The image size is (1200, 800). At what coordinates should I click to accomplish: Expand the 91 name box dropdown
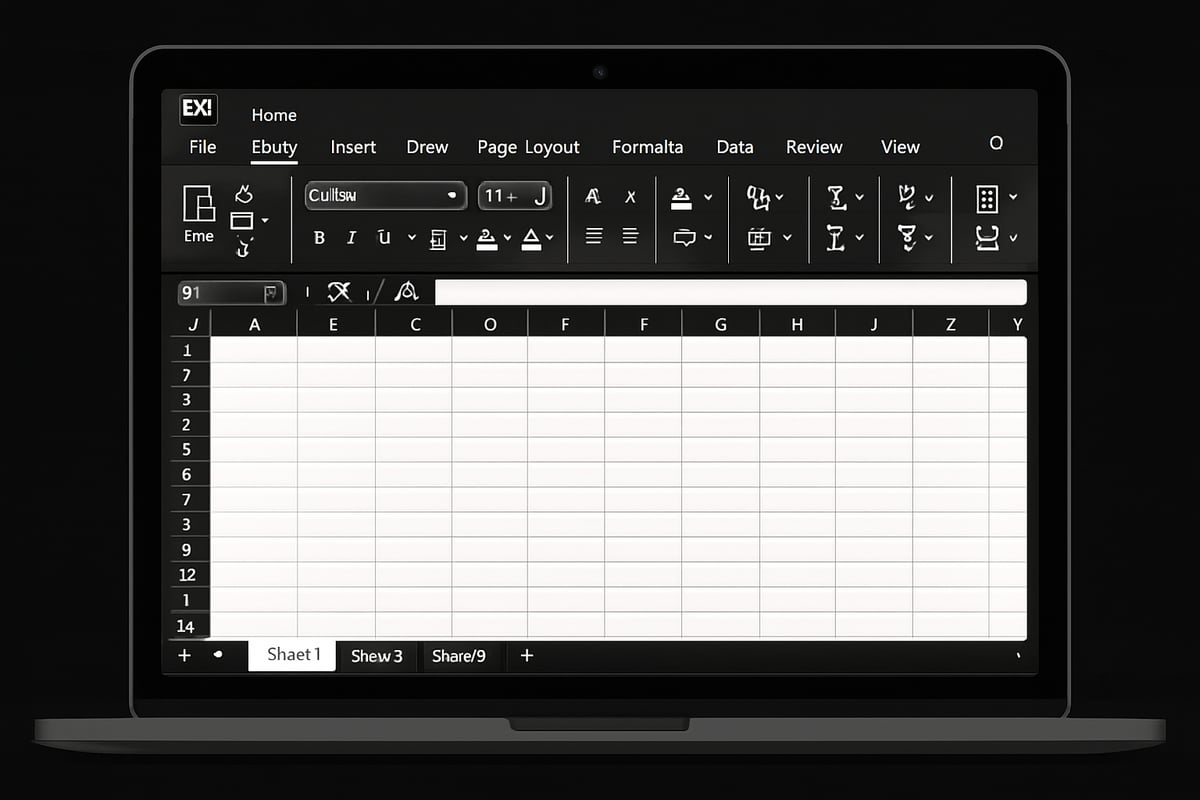pos(270,293)
